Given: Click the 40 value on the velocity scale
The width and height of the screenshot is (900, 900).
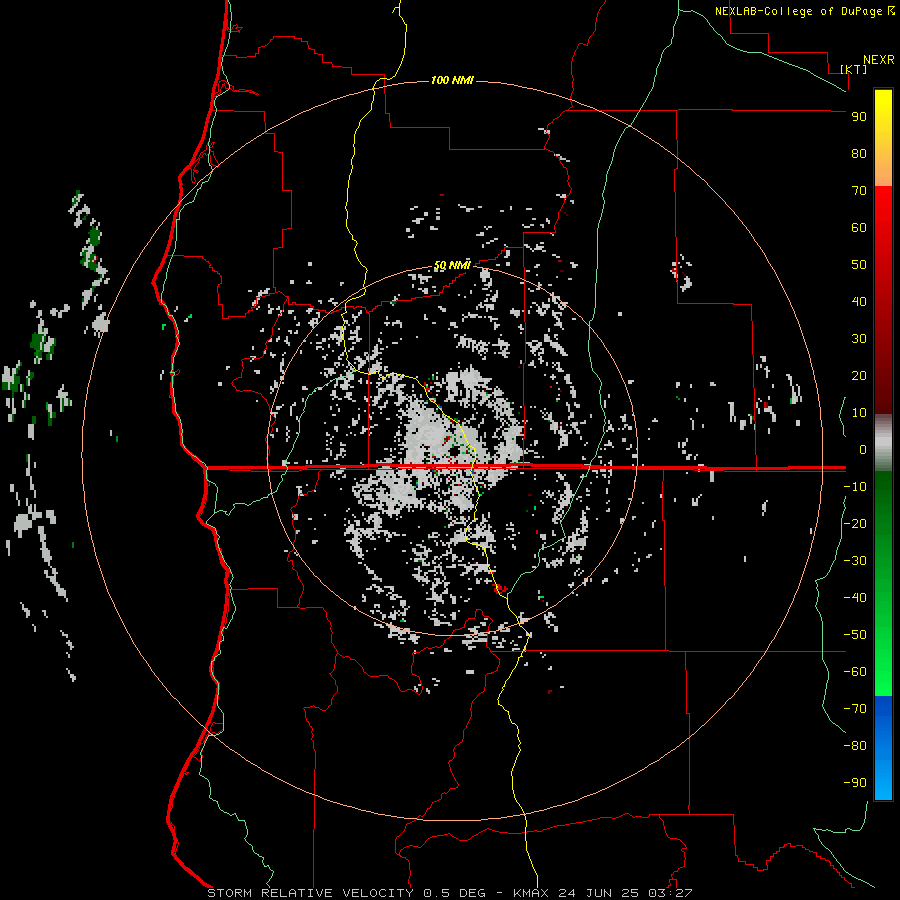Looking at the screenshot, I should pyautogui.click(x=859, y=302).
